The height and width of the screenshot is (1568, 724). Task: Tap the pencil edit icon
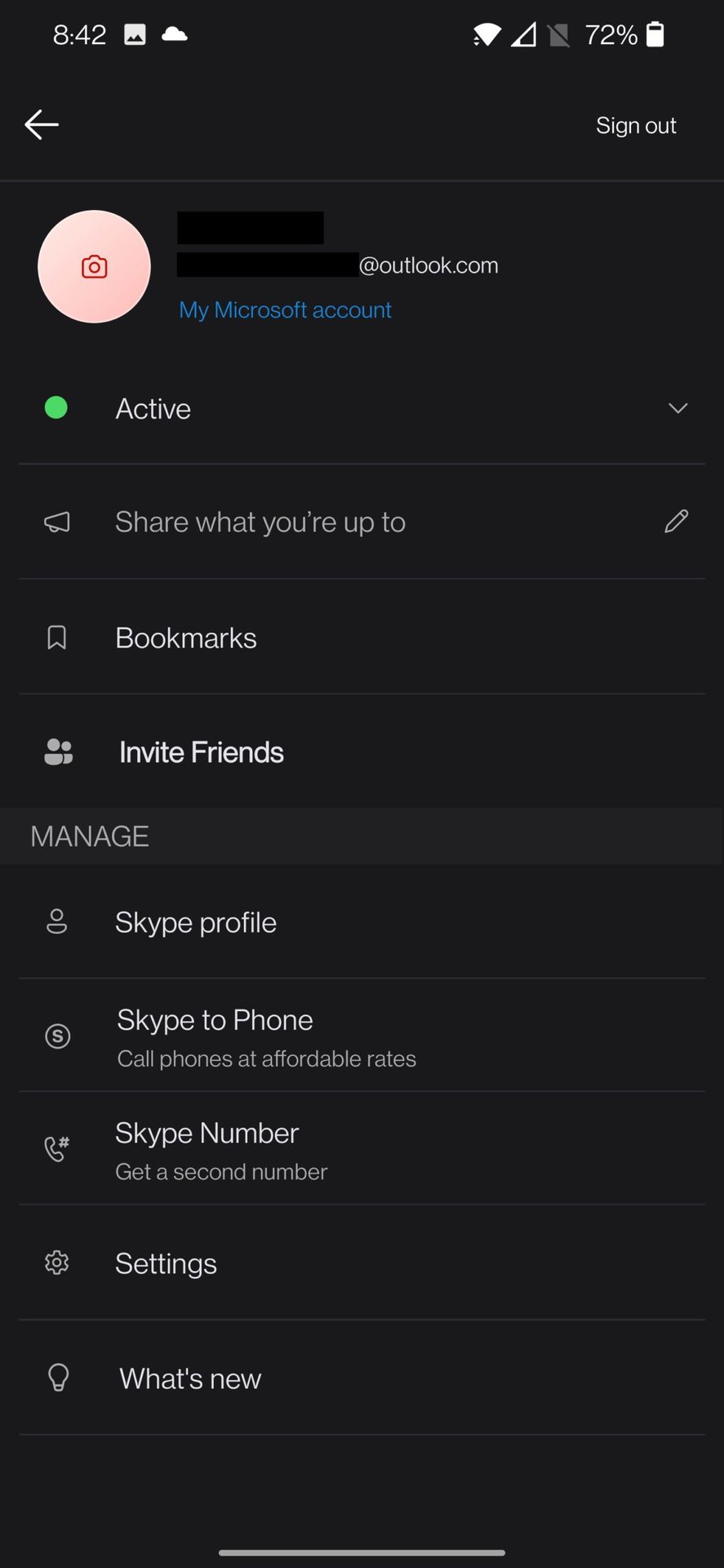tap(677, 521)
